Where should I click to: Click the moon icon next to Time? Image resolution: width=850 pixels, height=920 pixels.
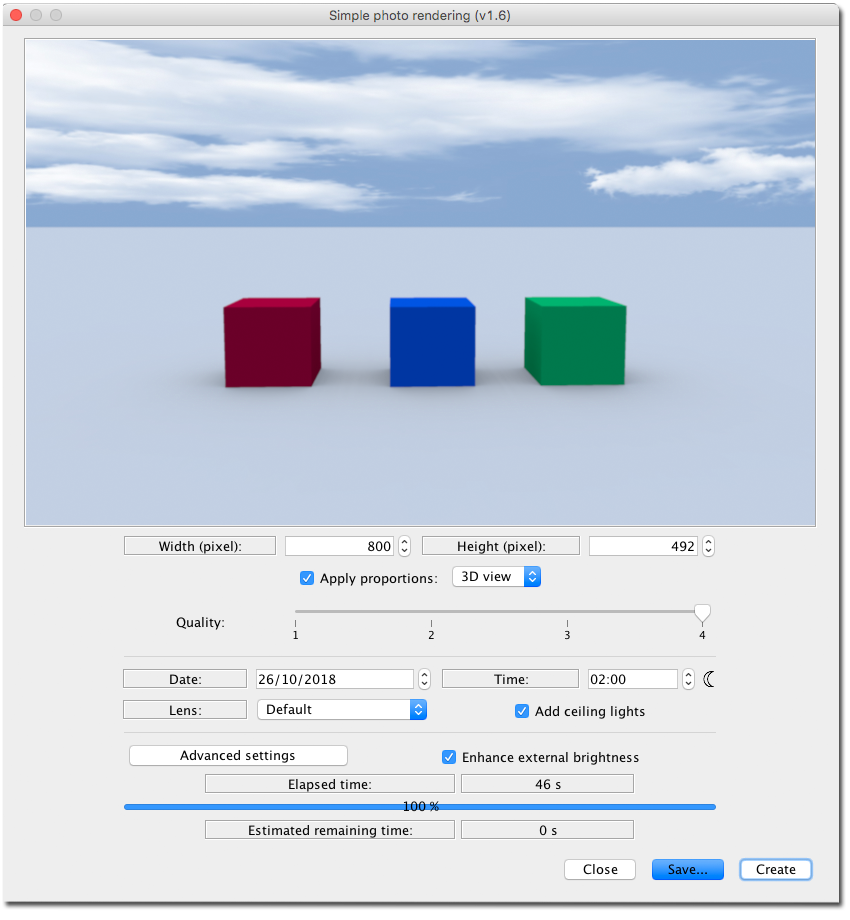(709, 679)
